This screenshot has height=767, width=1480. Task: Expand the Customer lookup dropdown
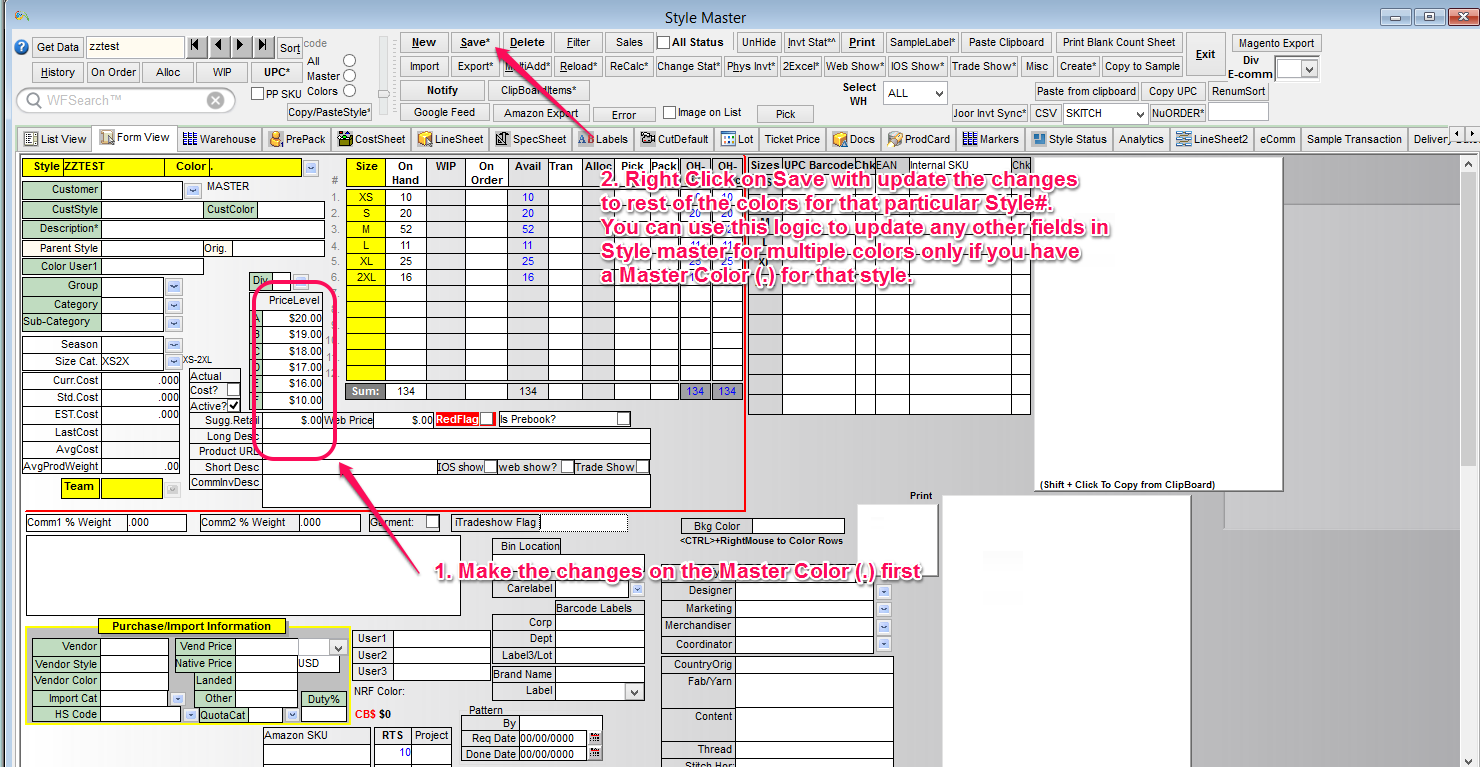coord(195,190)
